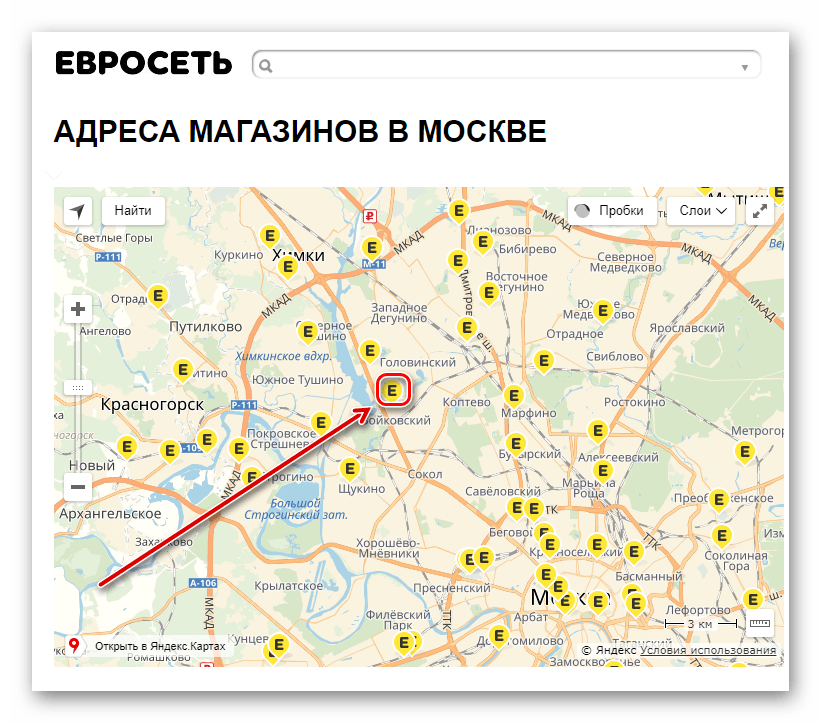The height and width of the screenshot is (723, 821).
Task: Select the store marker near Головинский
Action: pyautogui.click(x=370, y=351)
